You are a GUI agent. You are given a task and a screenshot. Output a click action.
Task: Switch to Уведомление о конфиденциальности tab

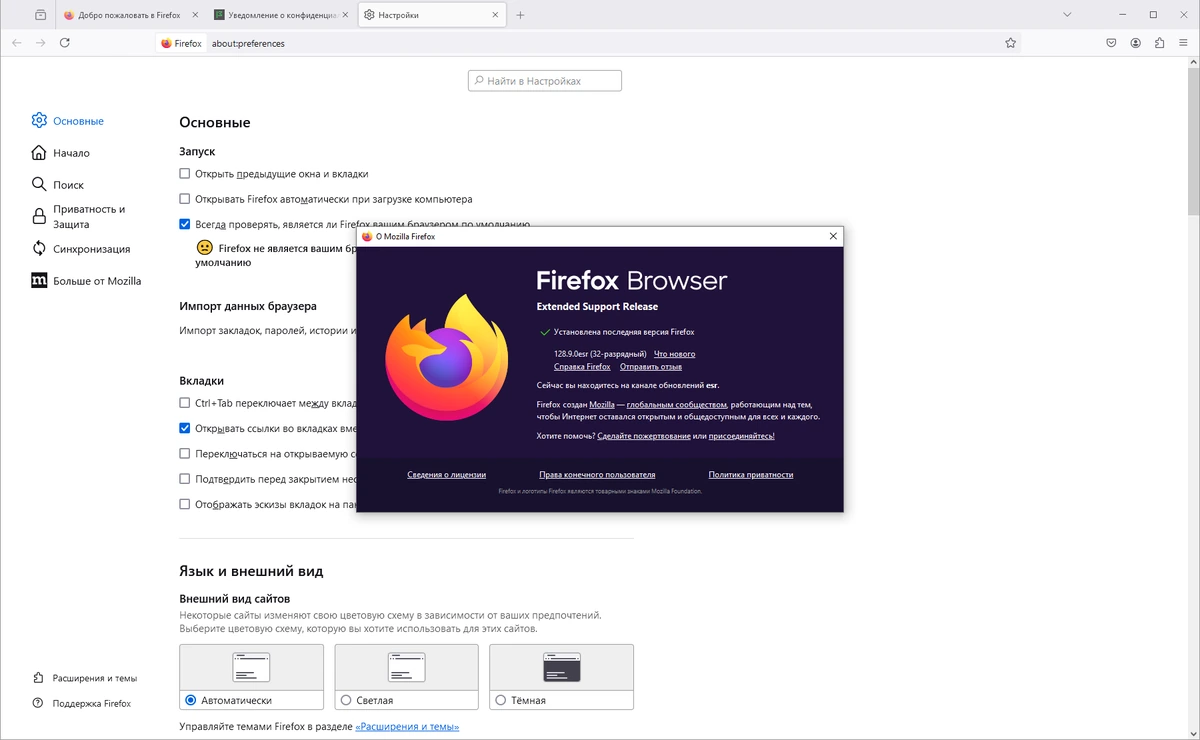[x=282, y=15]
